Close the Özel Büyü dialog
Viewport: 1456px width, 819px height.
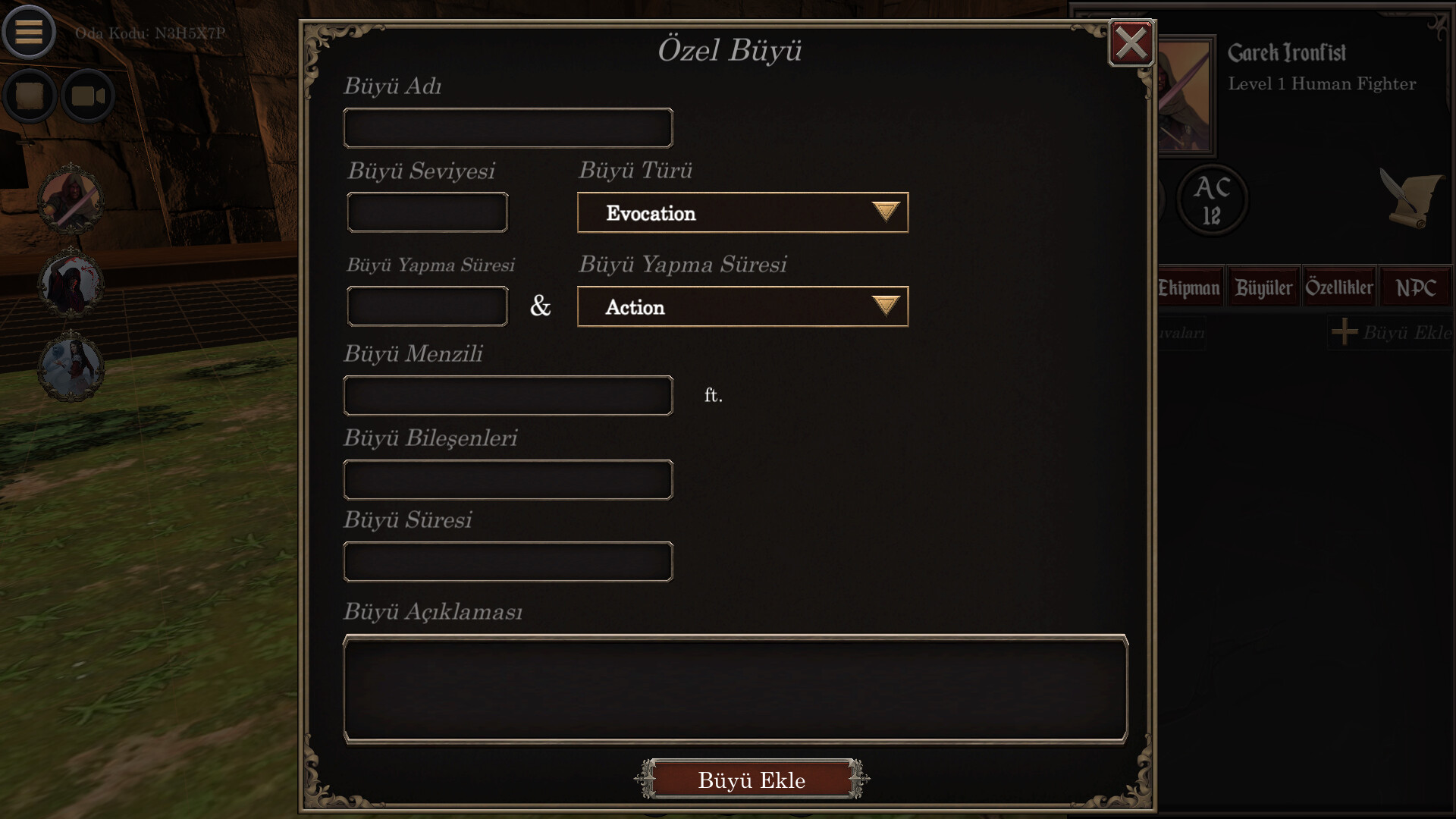point(1131,43)
